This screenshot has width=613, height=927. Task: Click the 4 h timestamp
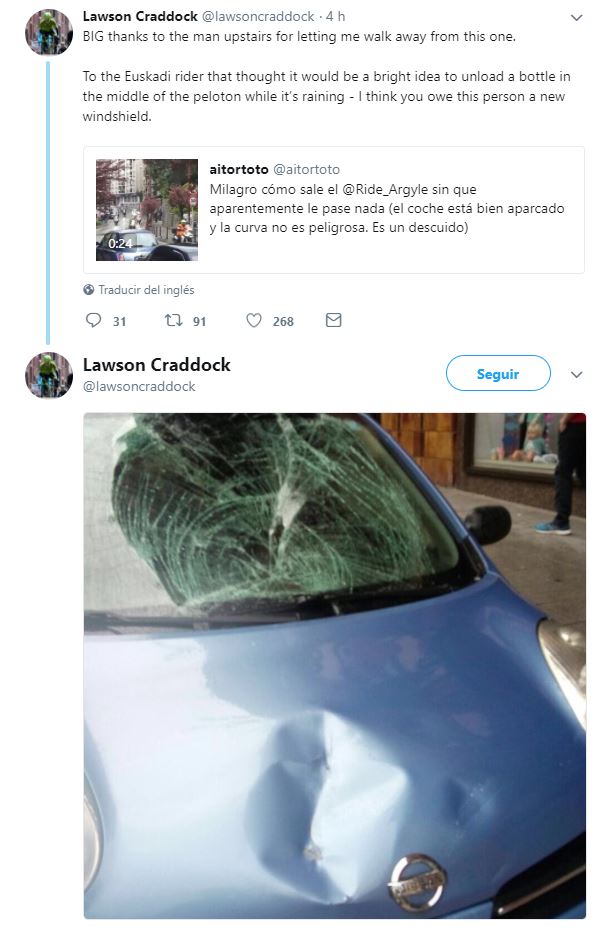(x=336, y=17)
